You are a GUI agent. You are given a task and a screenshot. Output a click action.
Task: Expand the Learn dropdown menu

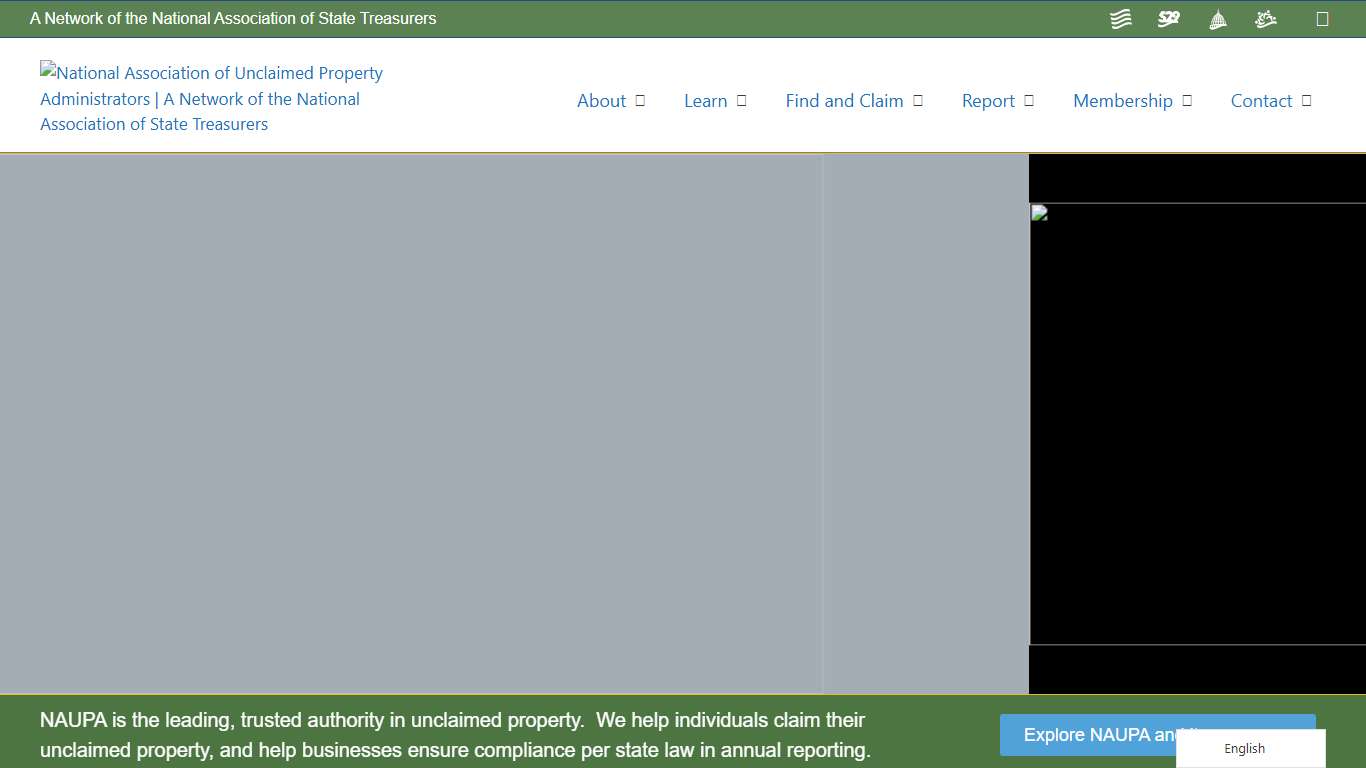tap(740, 100)
